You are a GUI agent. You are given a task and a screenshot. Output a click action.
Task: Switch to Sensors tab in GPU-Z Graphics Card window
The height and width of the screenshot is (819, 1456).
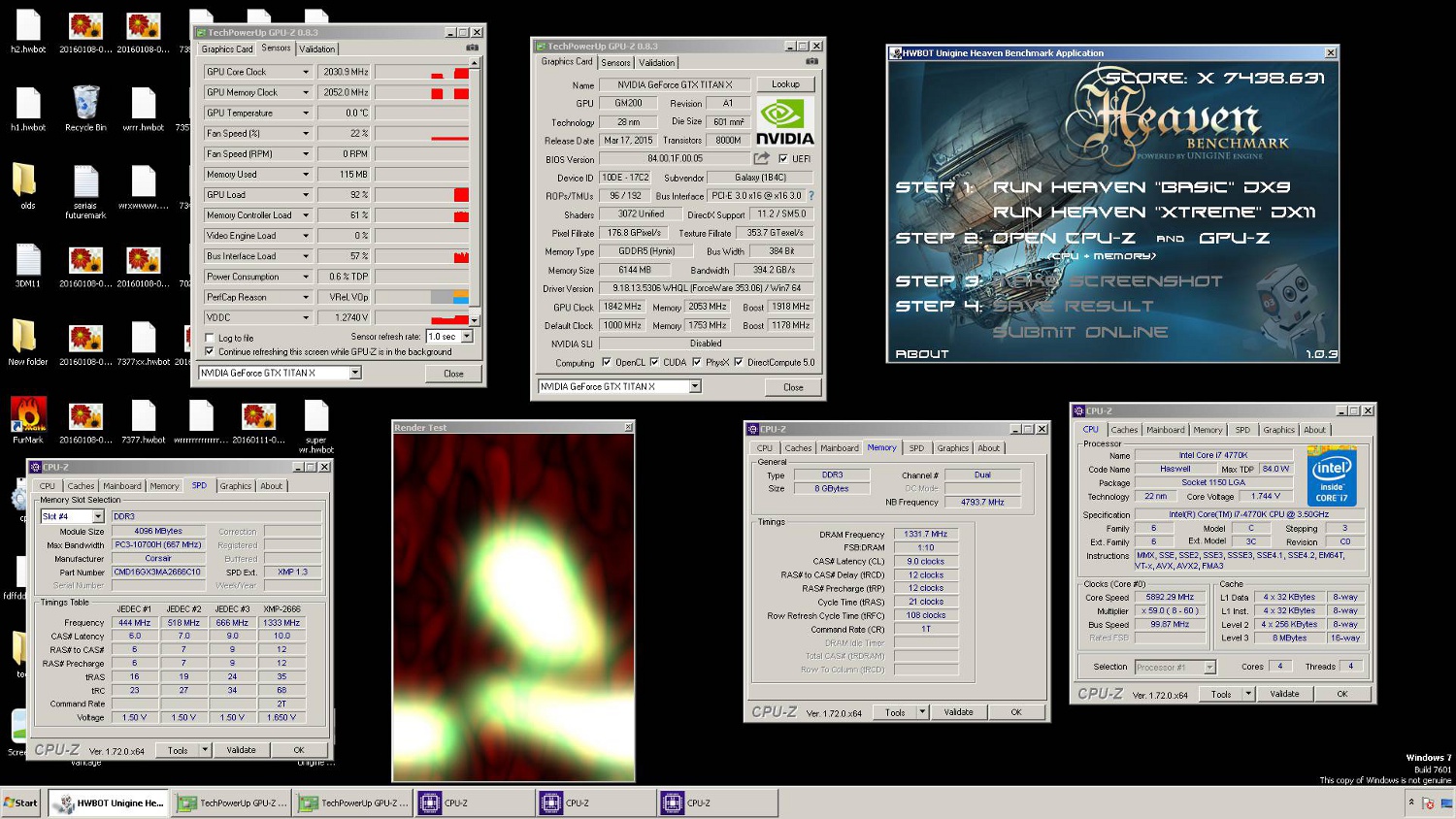(x=615, y=63)
